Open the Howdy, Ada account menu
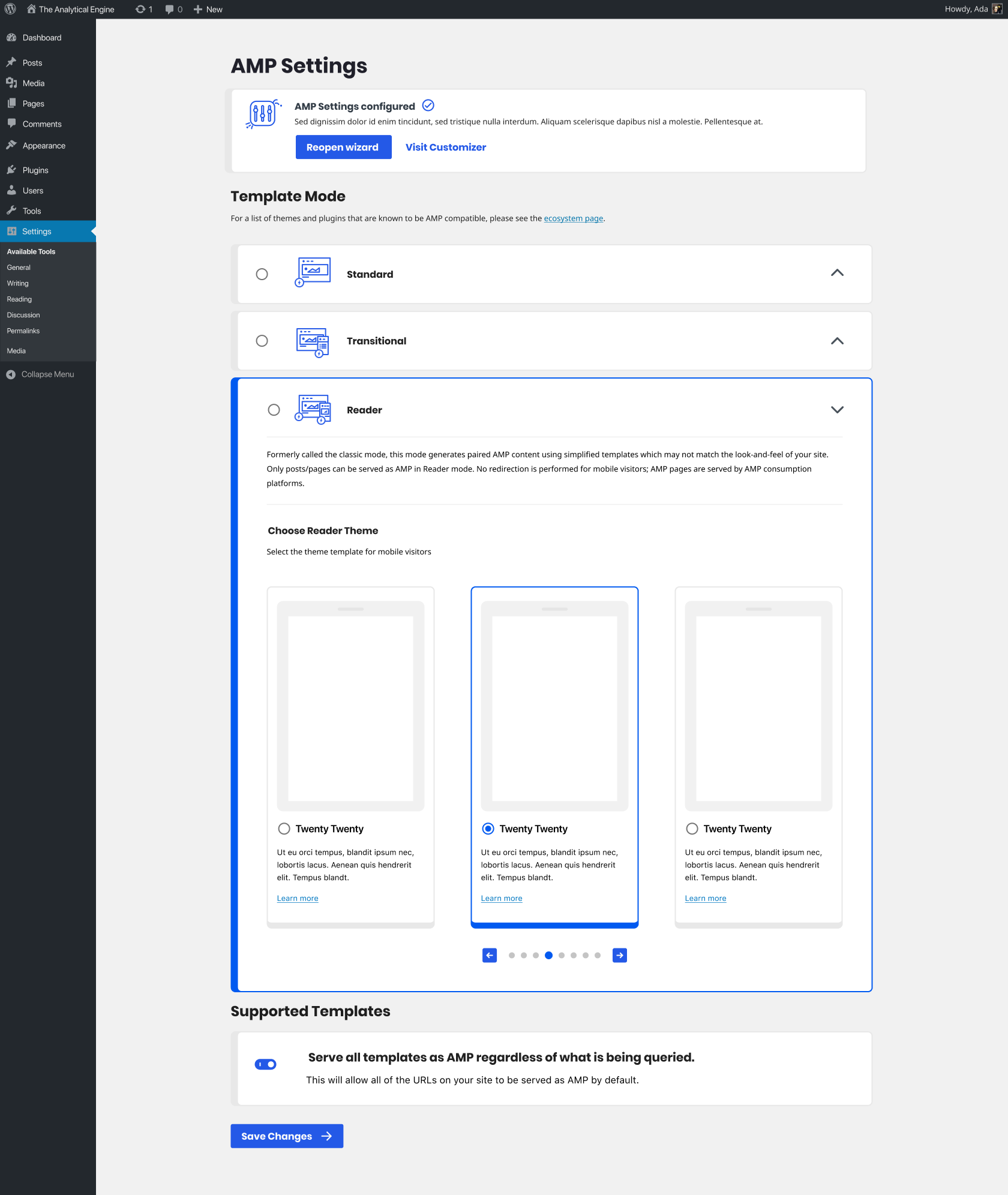This screenshot has width=1008, height=1195. pos(973,9)
